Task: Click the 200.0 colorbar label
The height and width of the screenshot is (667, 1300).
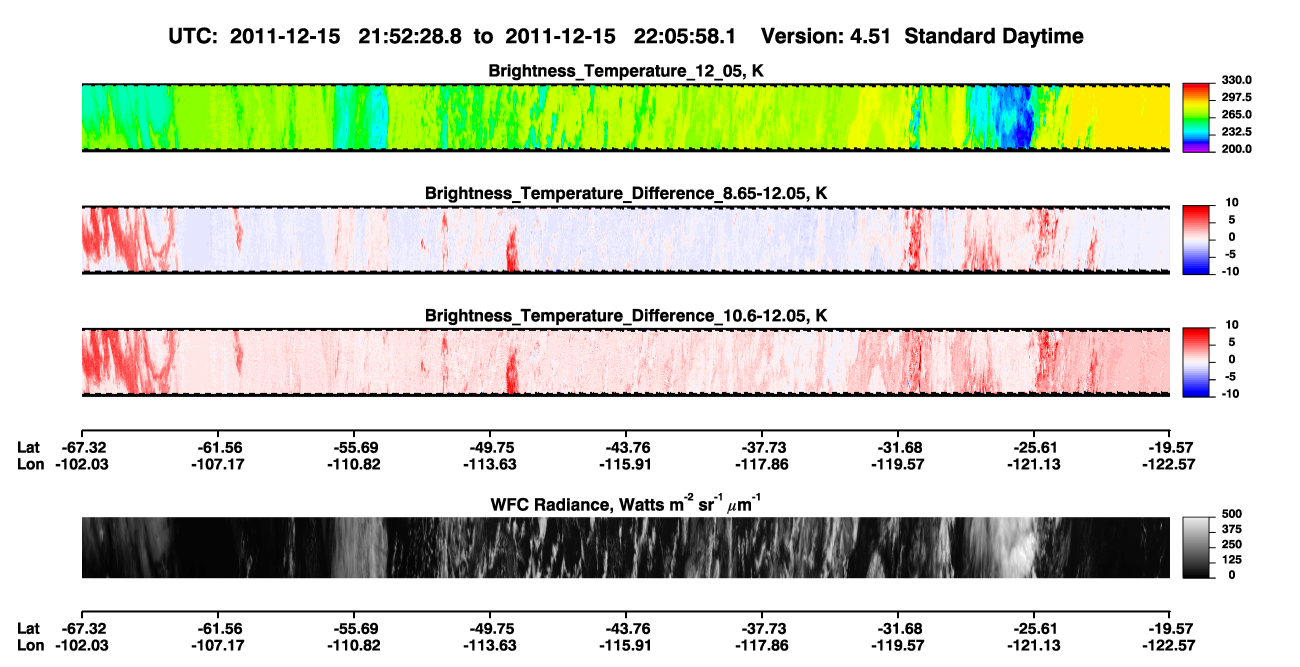Action: [x=1235, y=149]
